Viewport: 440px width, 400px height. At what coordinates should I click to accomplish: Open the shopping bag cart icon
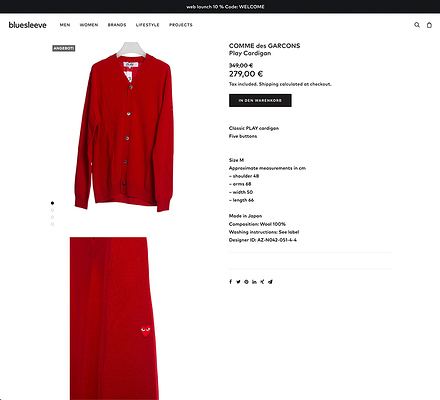tap(429, 25)
